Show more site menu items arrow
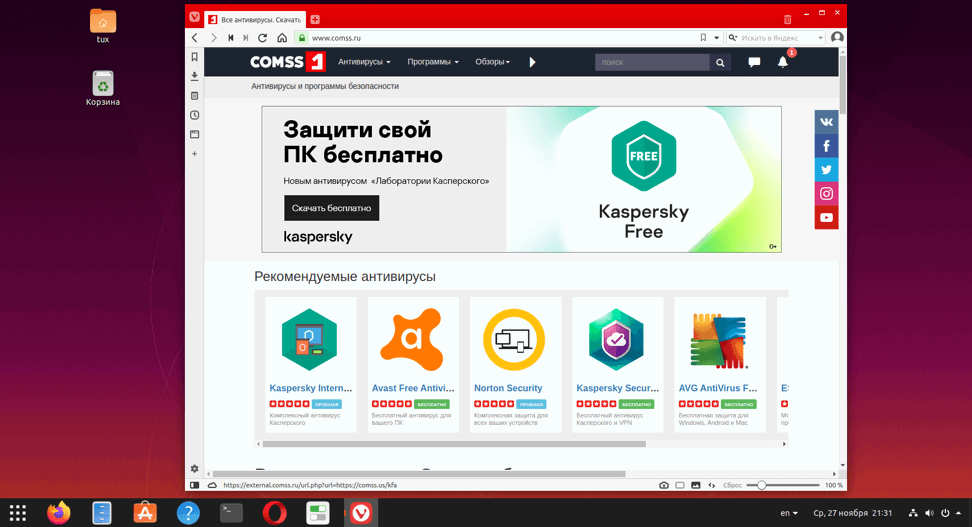 tap(532, 62)
